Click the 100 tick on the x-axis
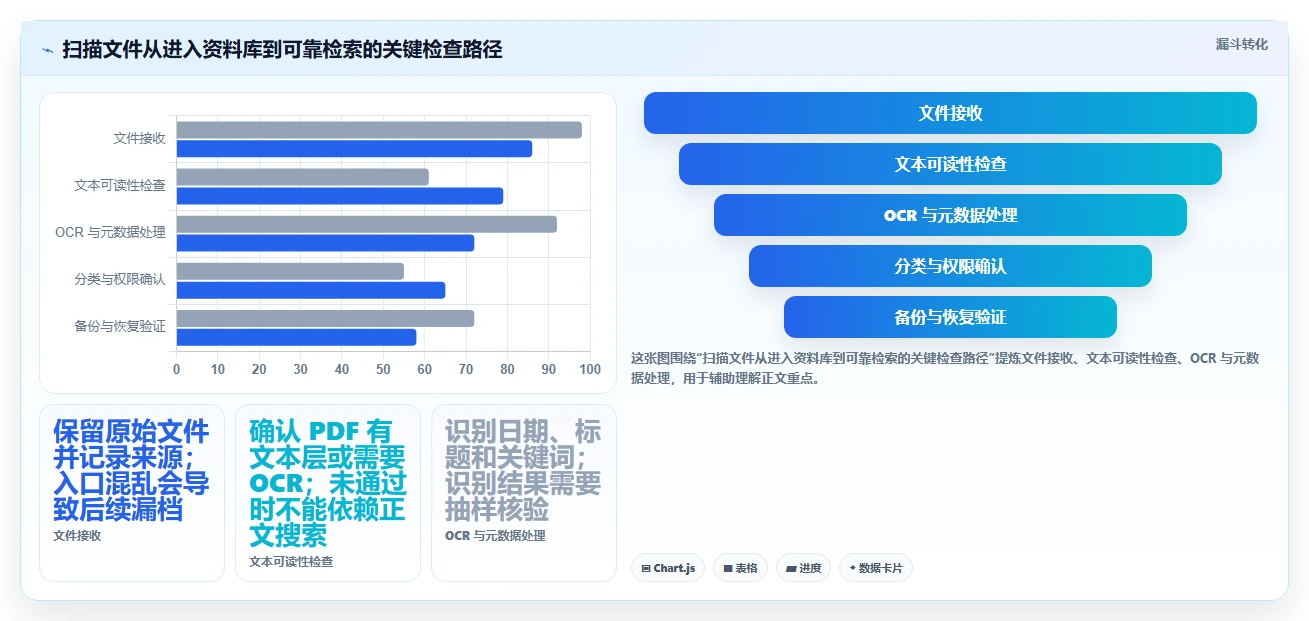 point(590,370)
